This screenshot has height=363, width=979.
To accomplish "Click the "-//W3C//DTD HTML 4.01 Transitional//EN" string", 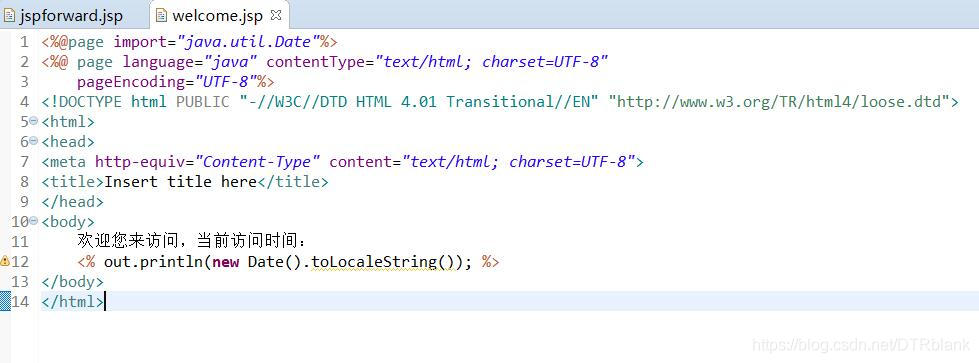I will point(419,102).
